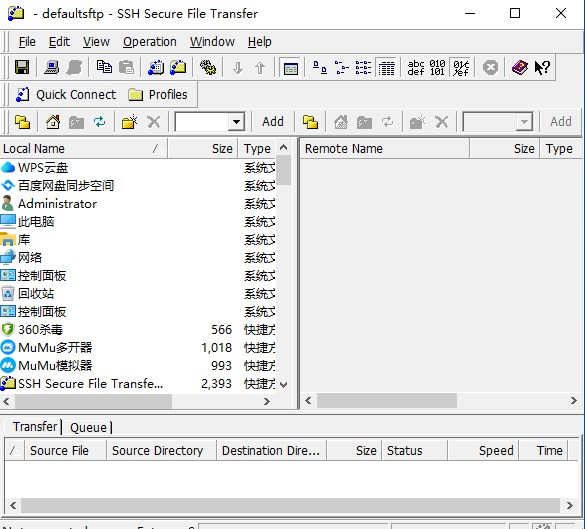The width and height of the screenshot is (585, 529).
Task: Select the 360杀毒 shortcut row
Action: tap(138, 330)
